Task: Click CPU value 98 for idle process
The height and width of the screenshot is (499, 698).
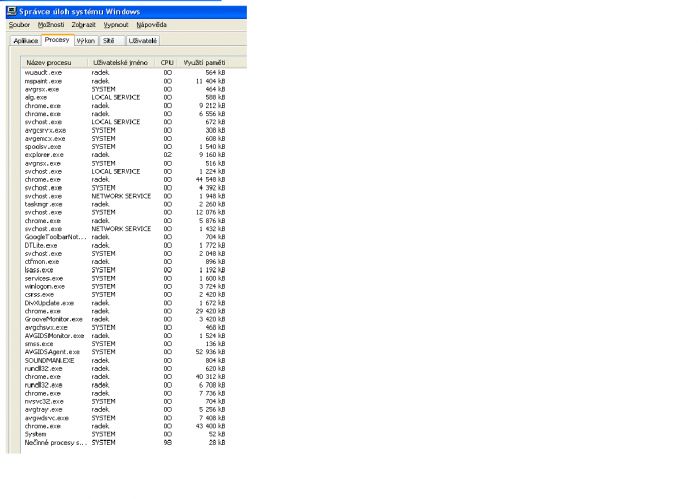Action: tap(167, 443)
